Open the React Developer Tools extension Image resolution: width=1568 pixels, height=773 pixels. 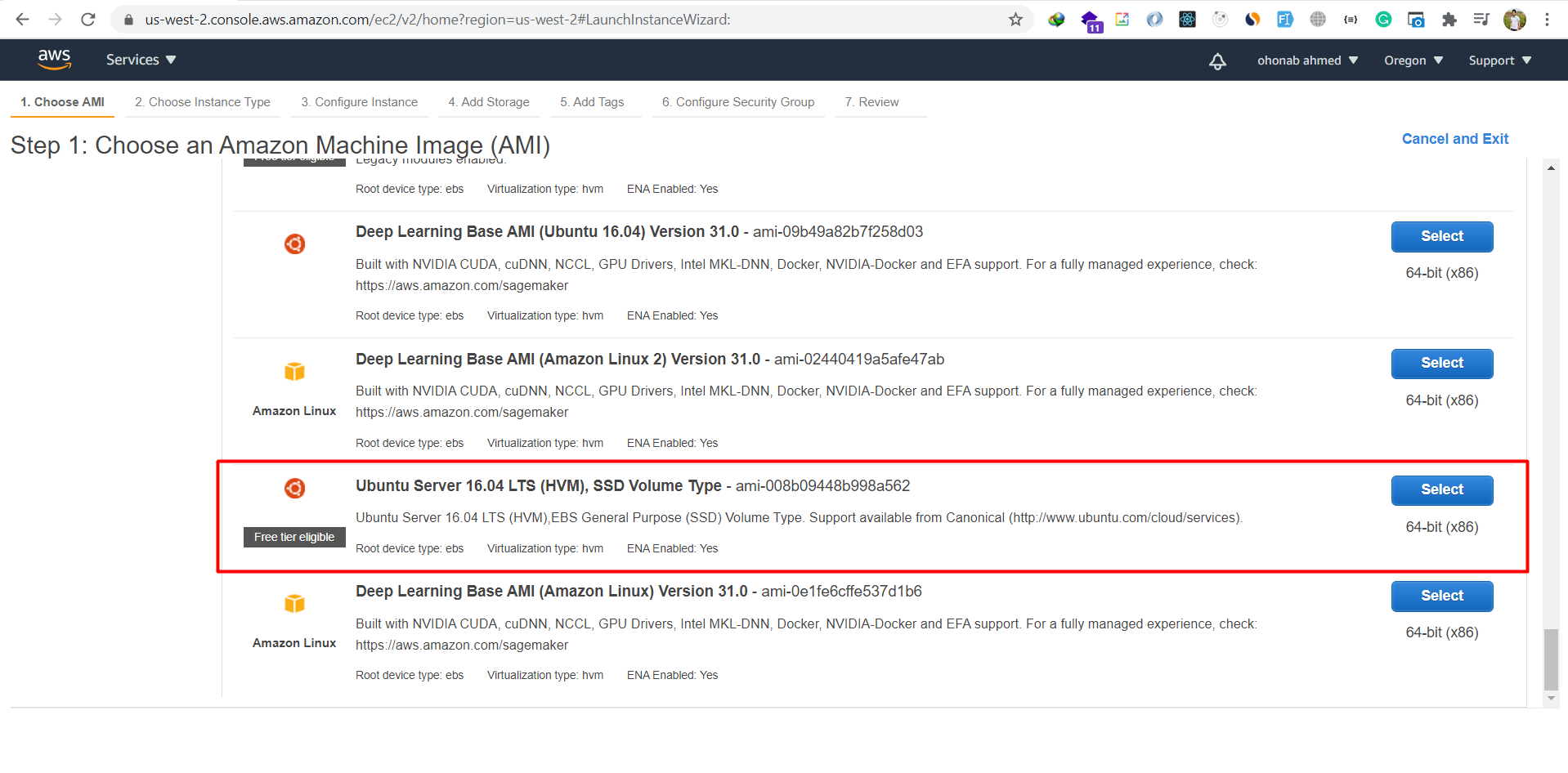coord(1187,20)
